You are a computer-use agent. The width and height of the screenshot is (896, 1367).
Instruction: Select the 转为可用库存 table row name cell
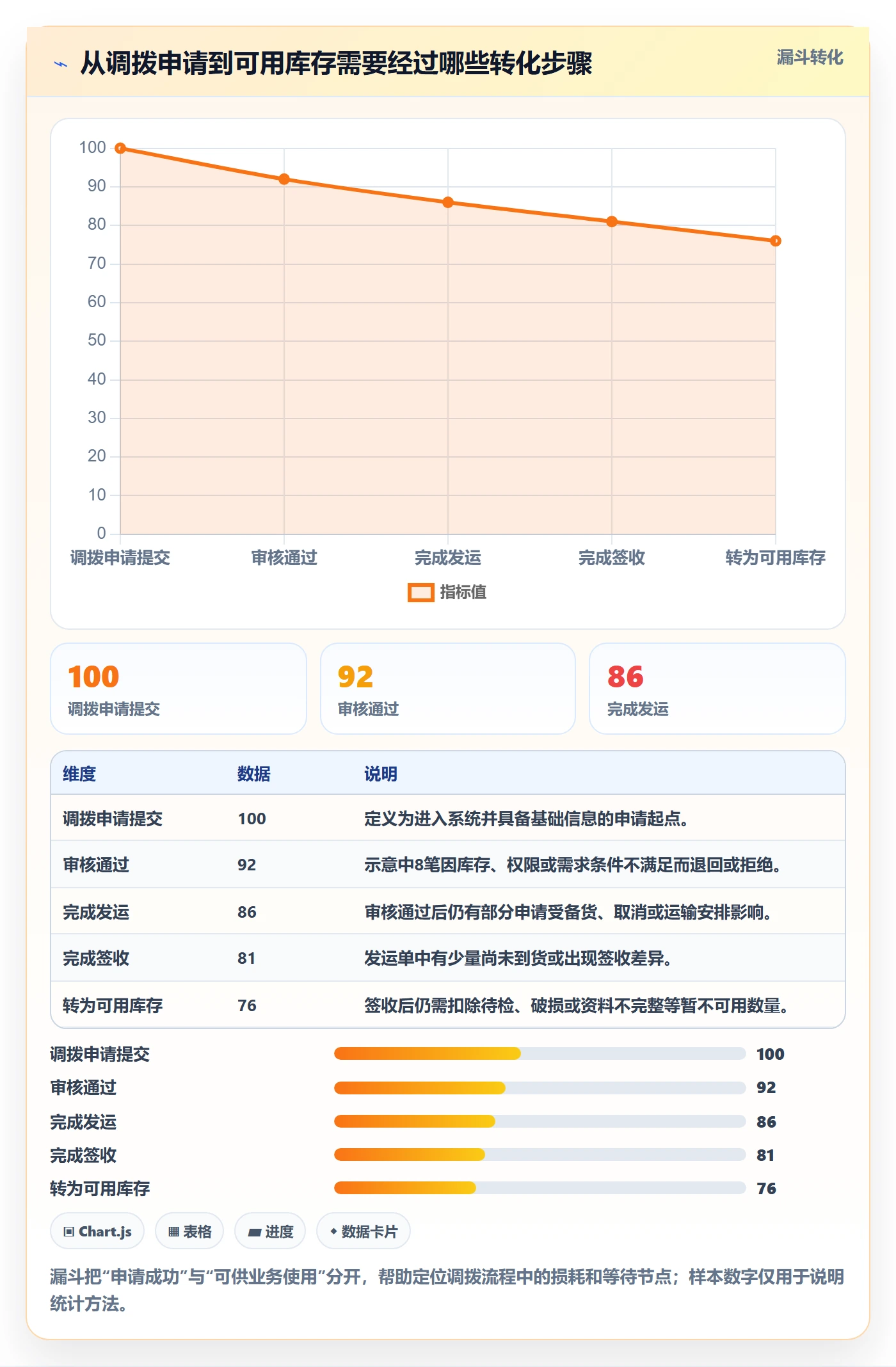tap(113, 1006)
